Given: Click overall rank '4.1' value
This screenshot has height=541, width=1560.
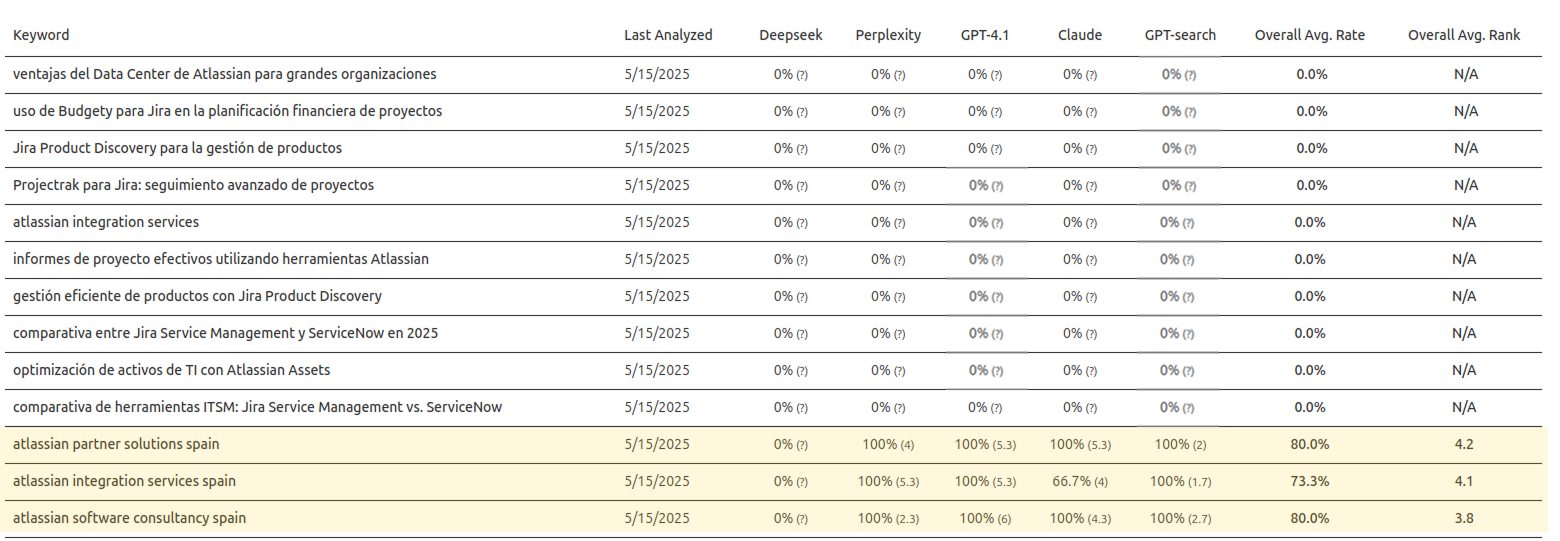Looking at the screenshot, I should (x=1464, y=481).
